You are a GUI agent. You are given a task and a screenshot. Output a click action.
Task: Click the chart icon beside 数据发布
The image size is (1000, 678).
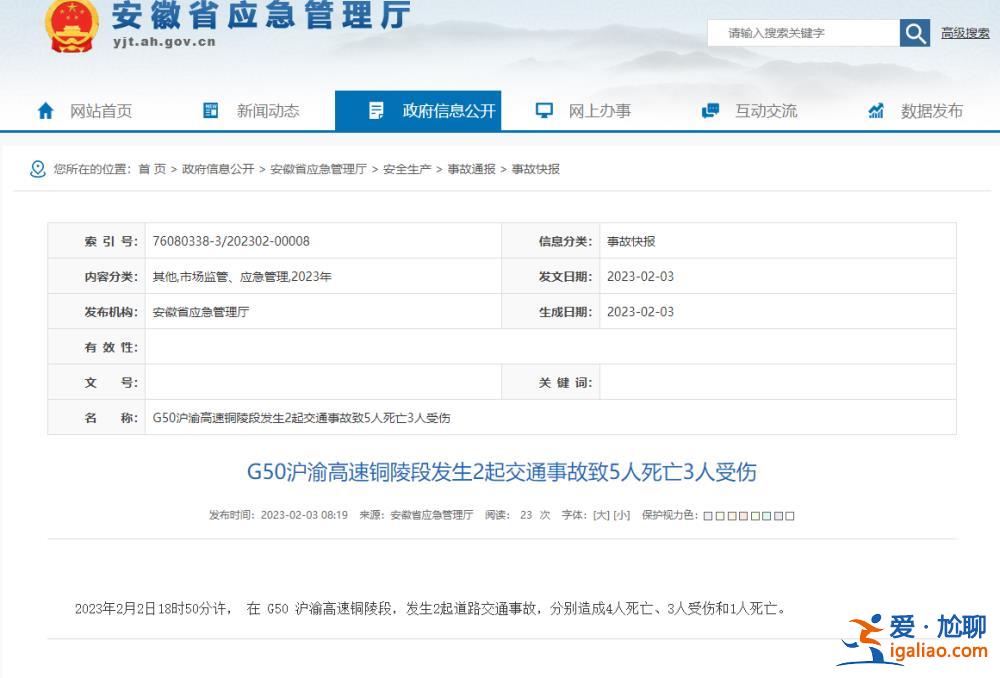(876, 111)
